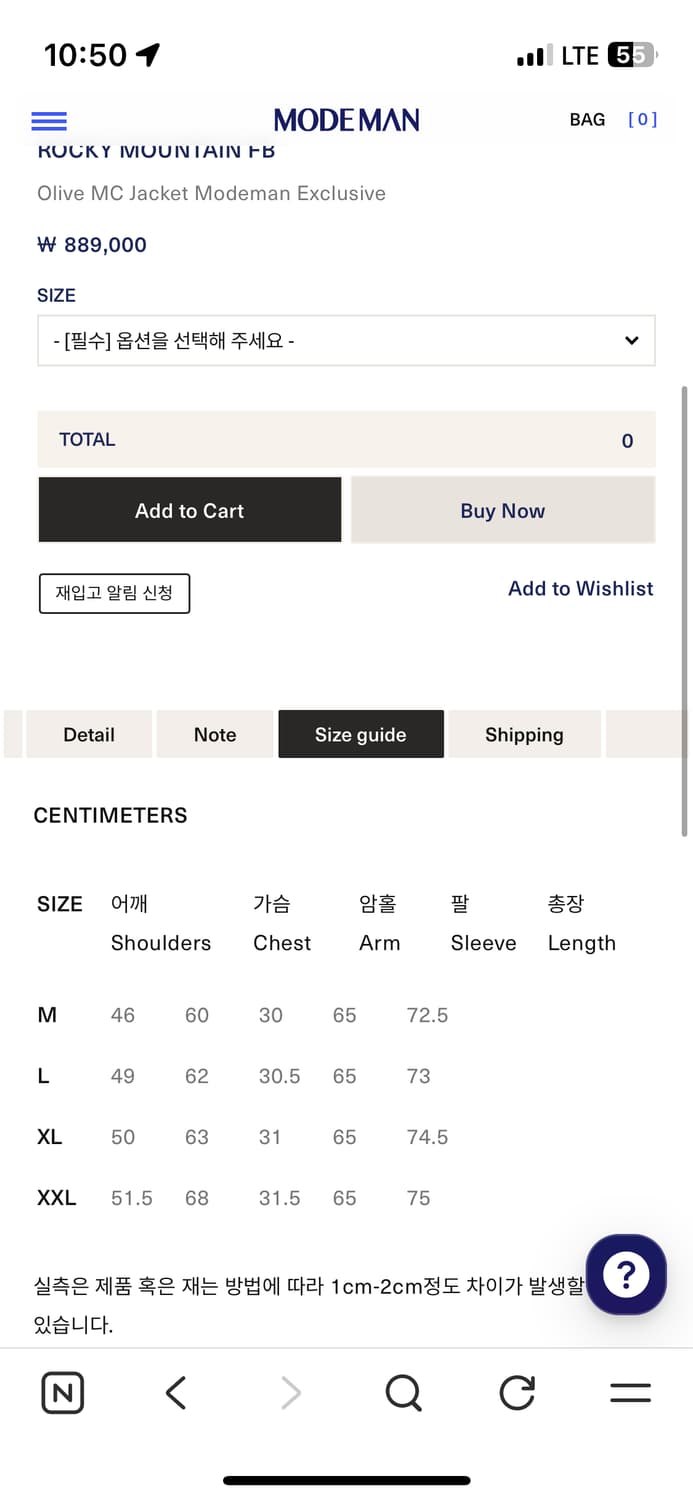Select the Size guide tab
Viewport: 693px width, 1500px height.
click(x=360, y=735)
